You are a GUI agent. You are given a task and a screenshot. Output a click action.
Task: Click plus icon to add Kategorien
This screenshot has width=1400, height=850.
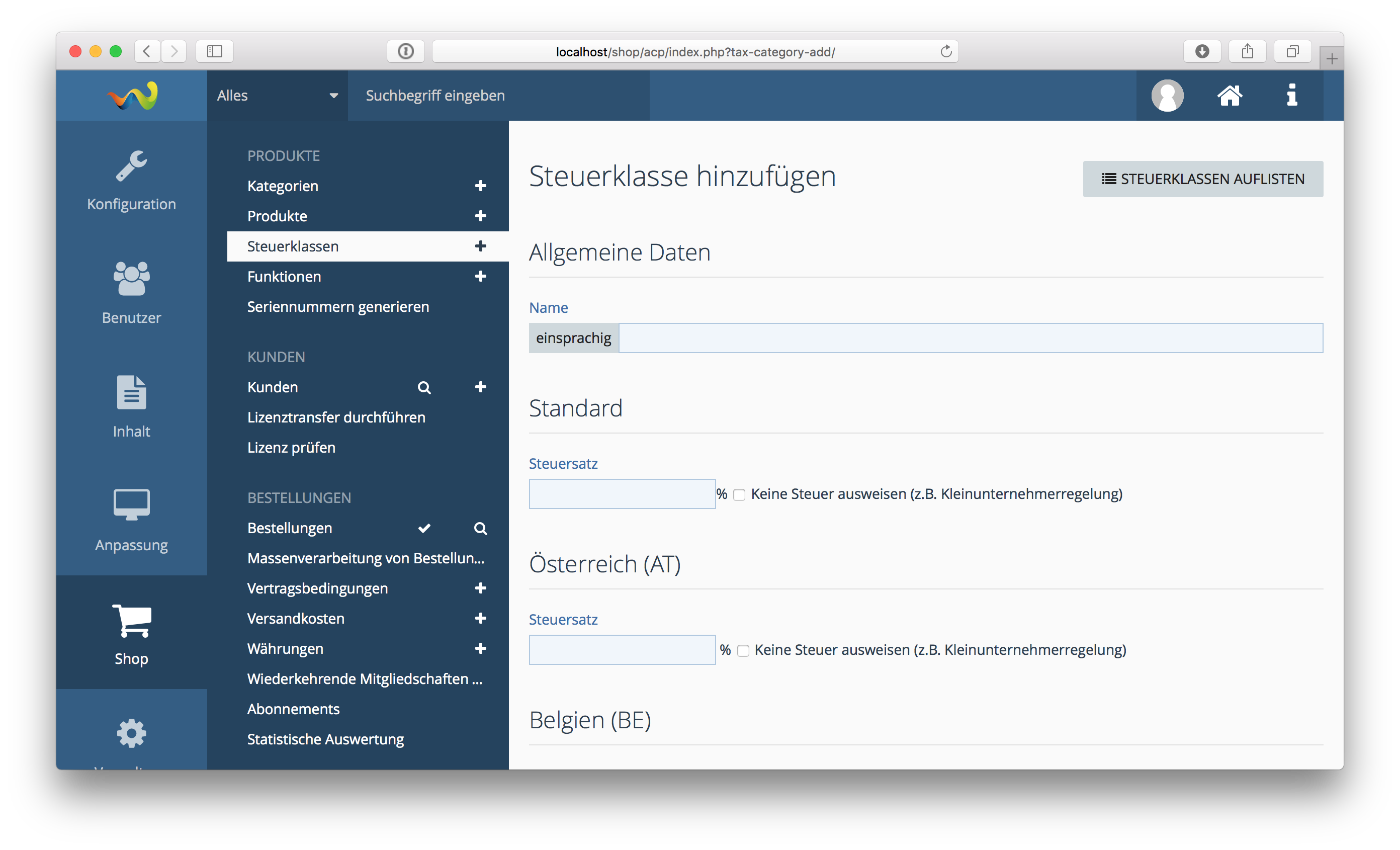[x=480, y=186]
